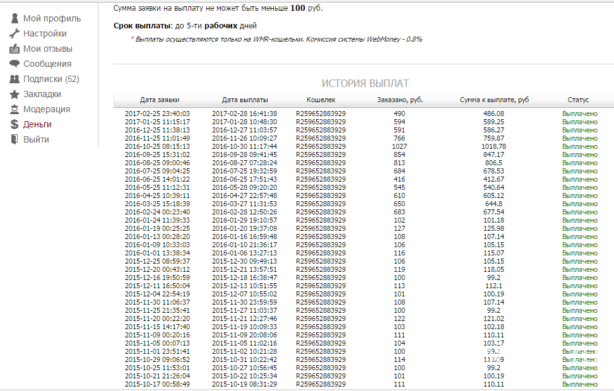Click the Дата заявки column header
This screenshot has height=391, width=614.
tap(159, 100)
